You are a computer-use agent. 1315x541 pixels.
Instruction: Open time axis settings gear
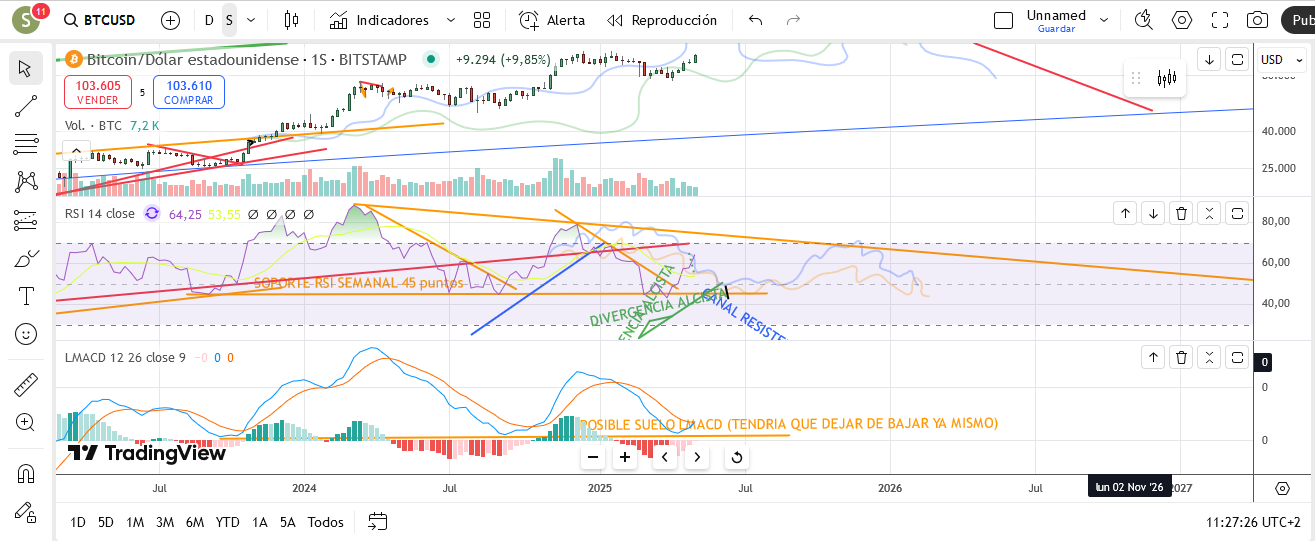1282,488
